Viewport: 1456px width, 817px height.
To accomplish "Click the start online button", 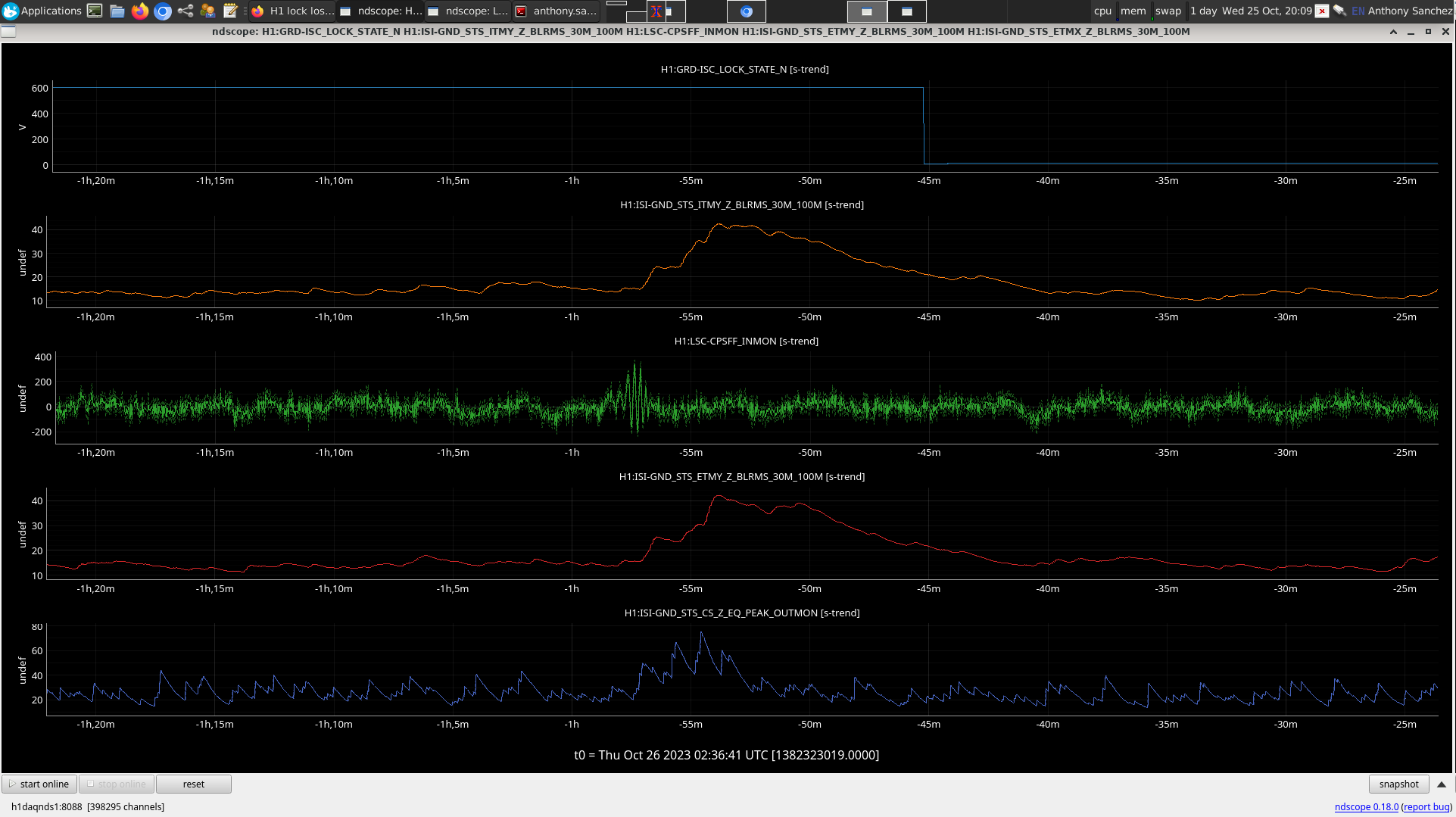I will [39, 784].
